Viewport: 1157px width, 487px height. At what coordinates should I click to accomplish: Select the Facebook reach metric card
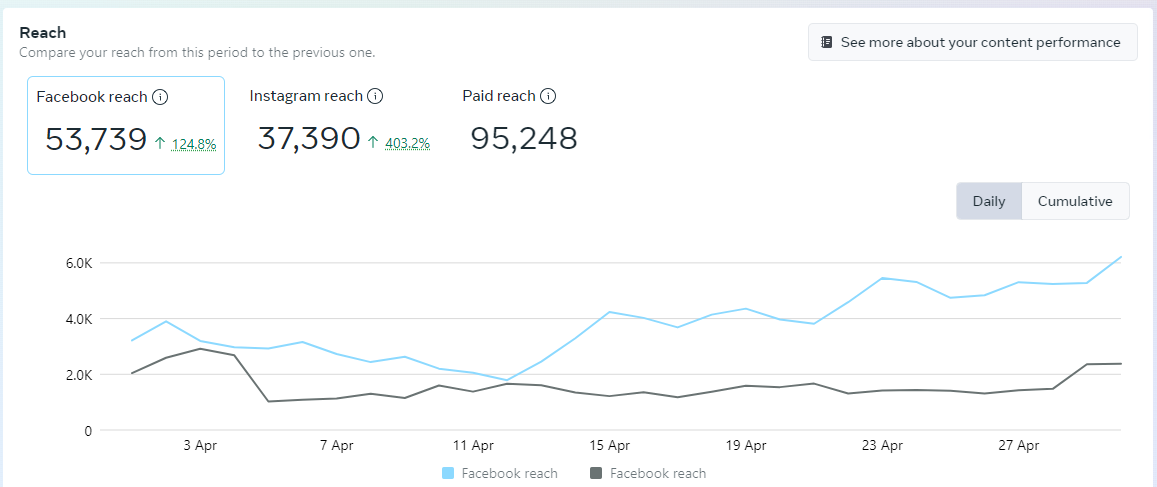pyautogui.click(x=126, y=125)
